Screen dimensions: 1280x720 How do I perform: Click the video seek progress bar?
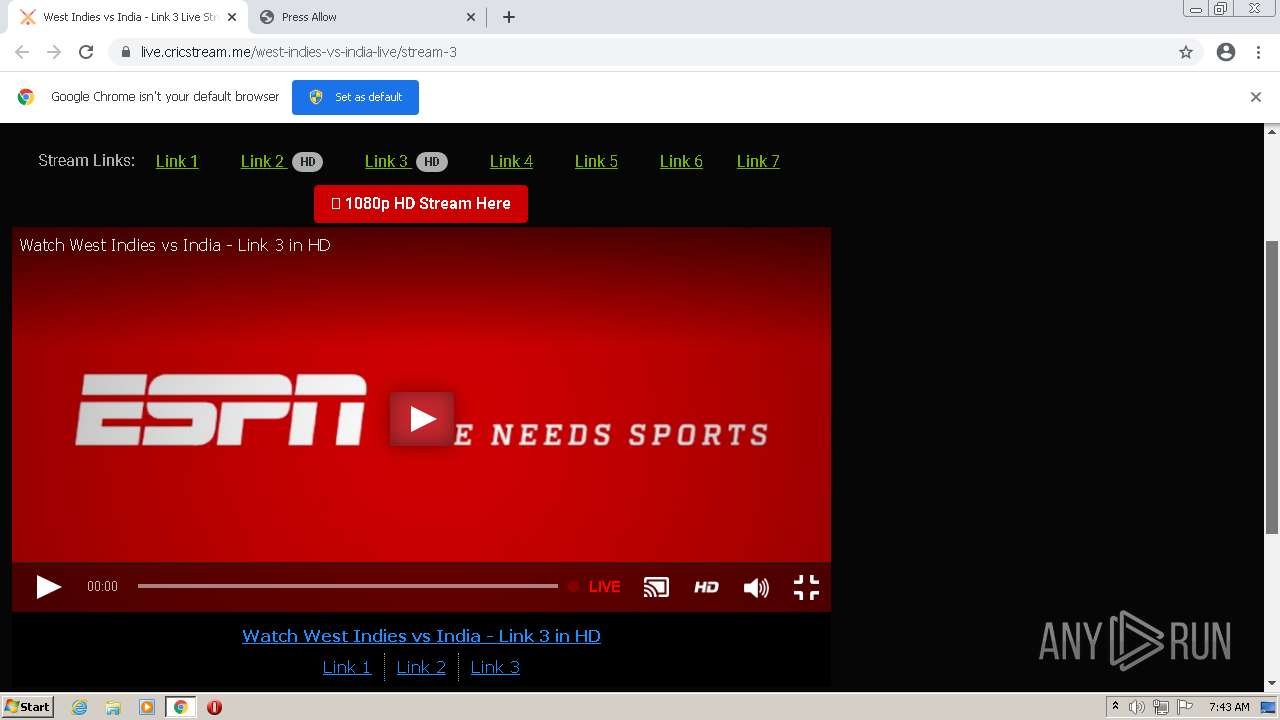pyautogui.click(x=347, y=586)
